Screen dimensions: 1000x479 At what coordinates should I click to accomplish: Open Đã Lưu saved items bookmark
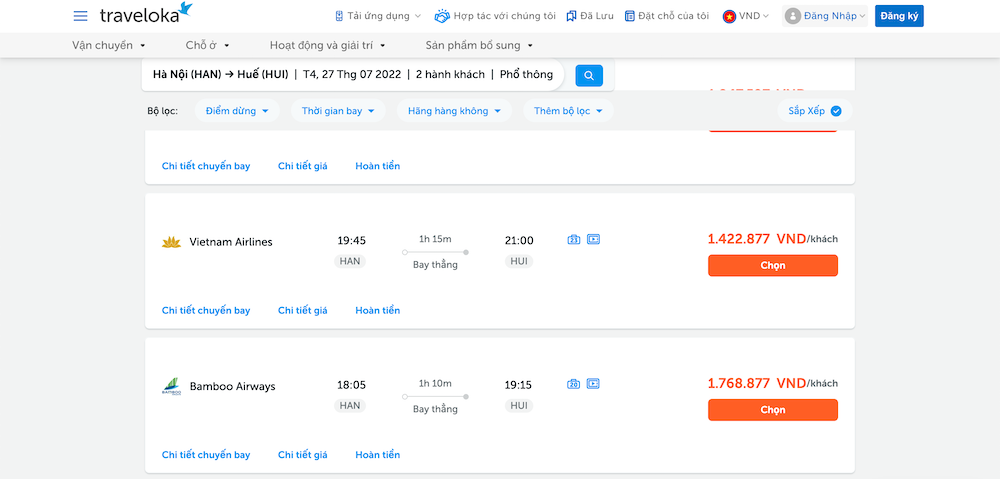coord(589,16)
